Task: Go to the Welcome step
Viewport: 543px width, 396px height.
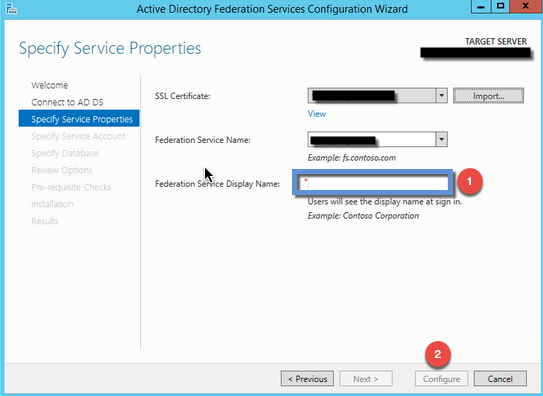Action: pyautogui.click(x=50, y=85)
